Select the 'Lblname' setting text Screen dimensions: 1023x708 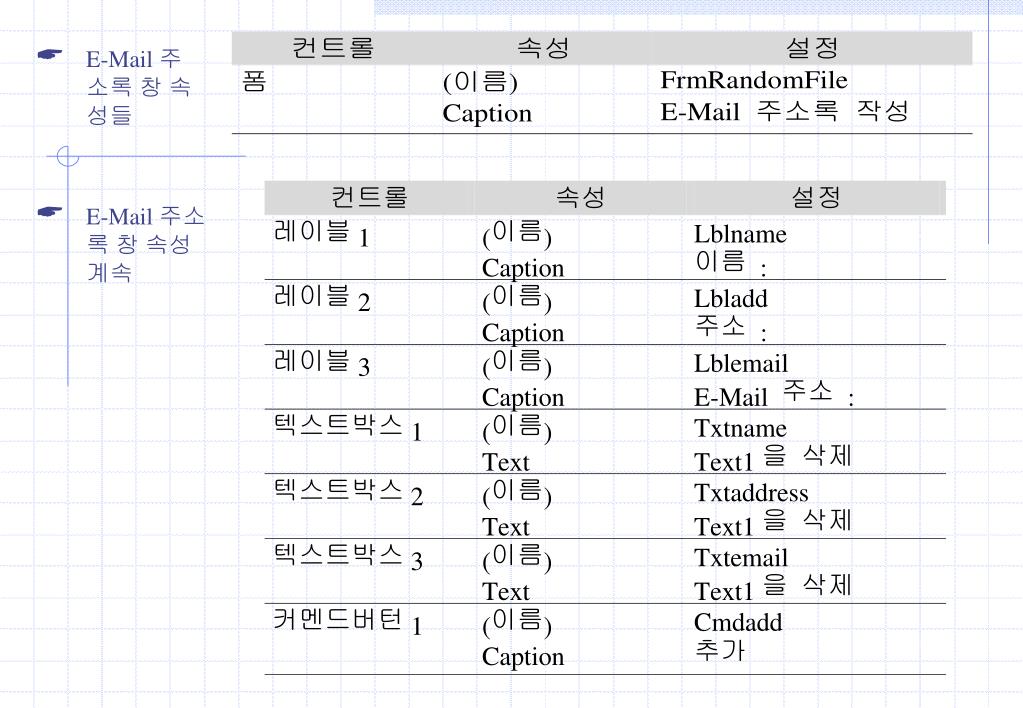tap(740, 235)
